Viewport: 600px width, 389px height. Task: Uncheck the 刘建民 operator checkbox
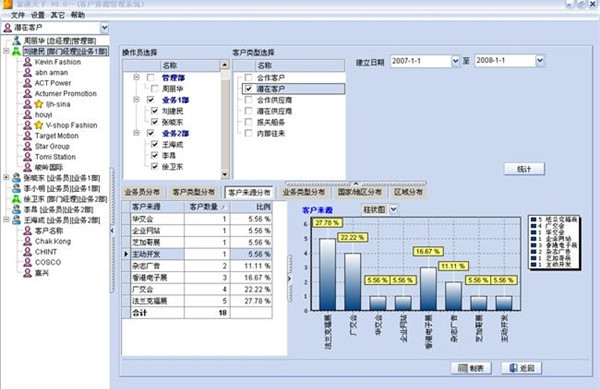coord(155,111)
